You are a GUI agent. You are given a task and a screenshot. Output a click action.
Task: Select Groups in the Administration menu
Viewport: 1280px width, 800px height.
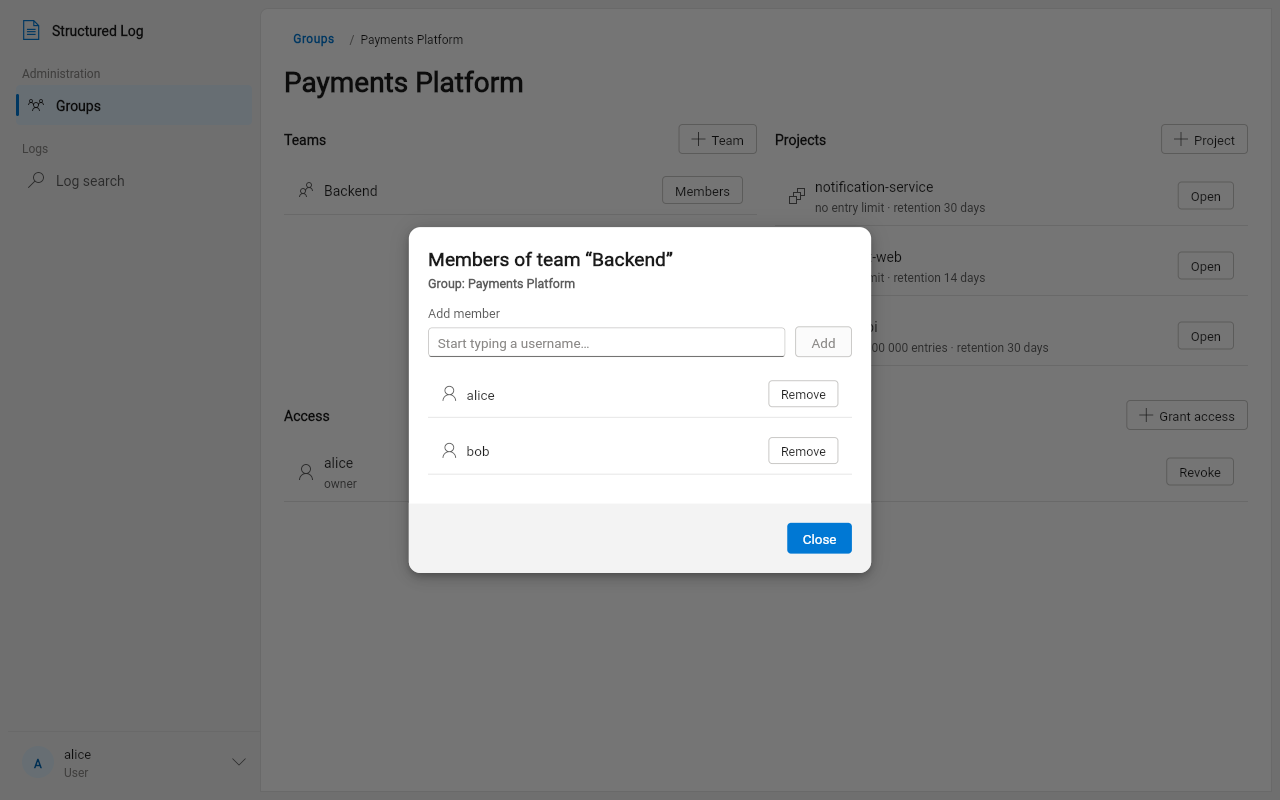[134, 105]
